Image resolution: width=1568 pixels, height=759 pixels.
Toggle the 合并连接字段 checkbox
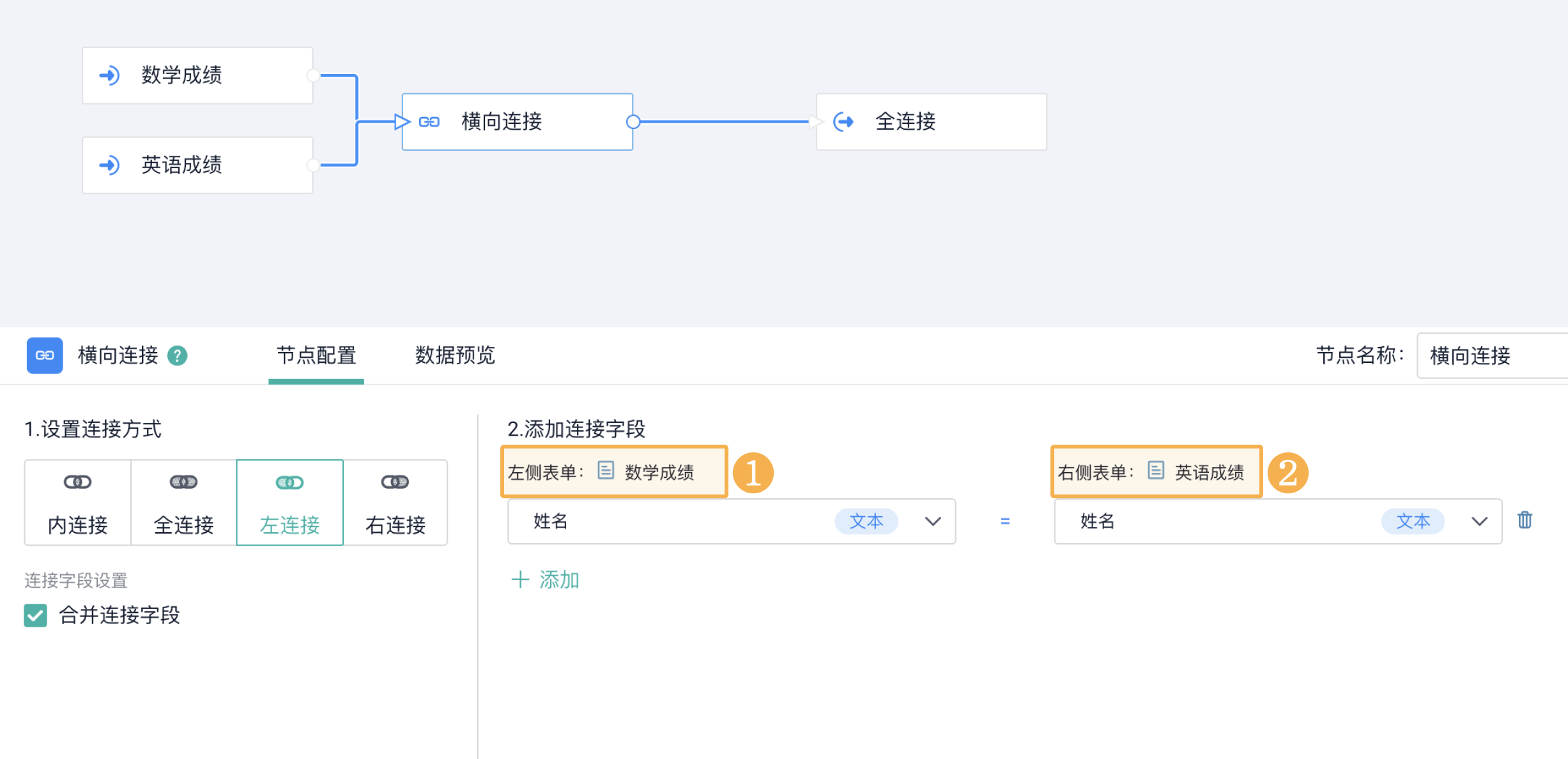(x=36, y=615)
